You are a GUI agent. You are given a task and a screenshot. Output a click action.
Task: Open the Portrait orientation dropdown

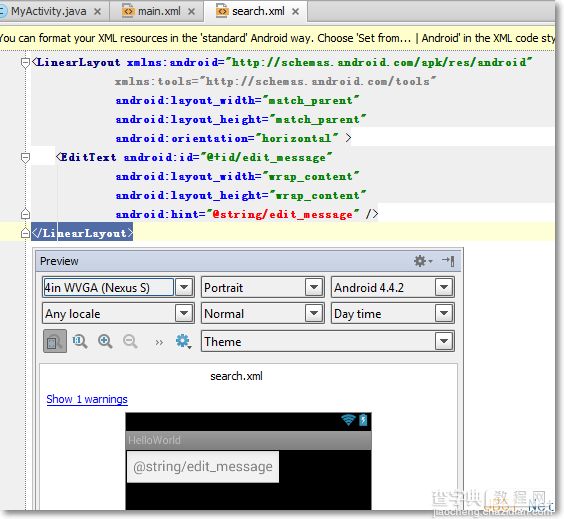coord(263,287)
